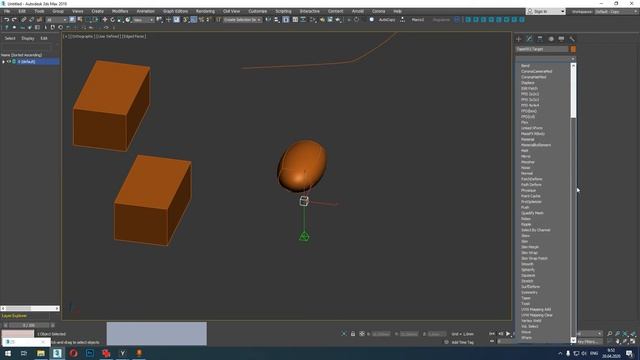Select the Select and Rotate tool
This screenshot has width=640, height=360.
click(113, 20)
